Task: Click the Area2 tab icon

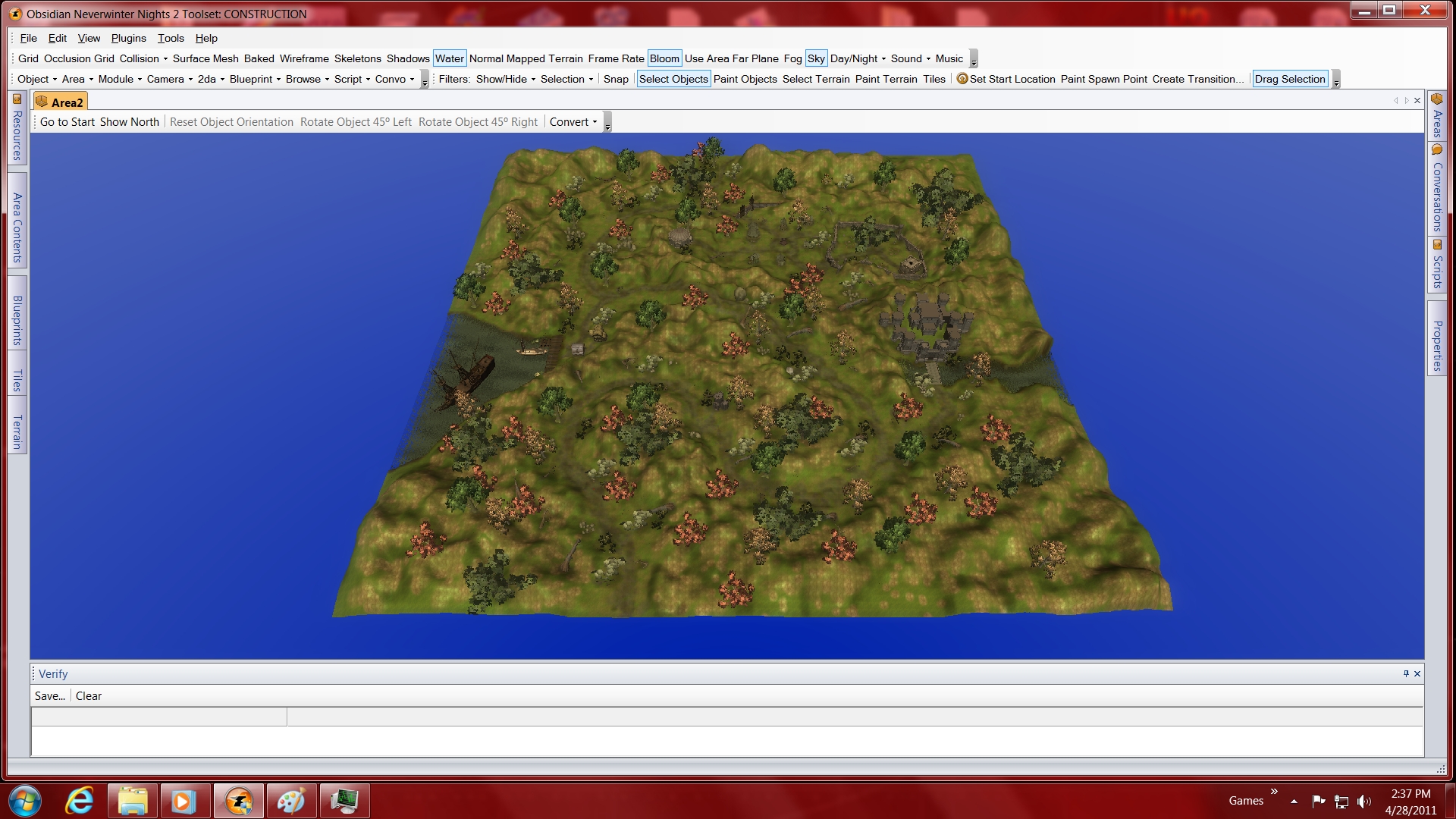Action: tap(42, 102)
